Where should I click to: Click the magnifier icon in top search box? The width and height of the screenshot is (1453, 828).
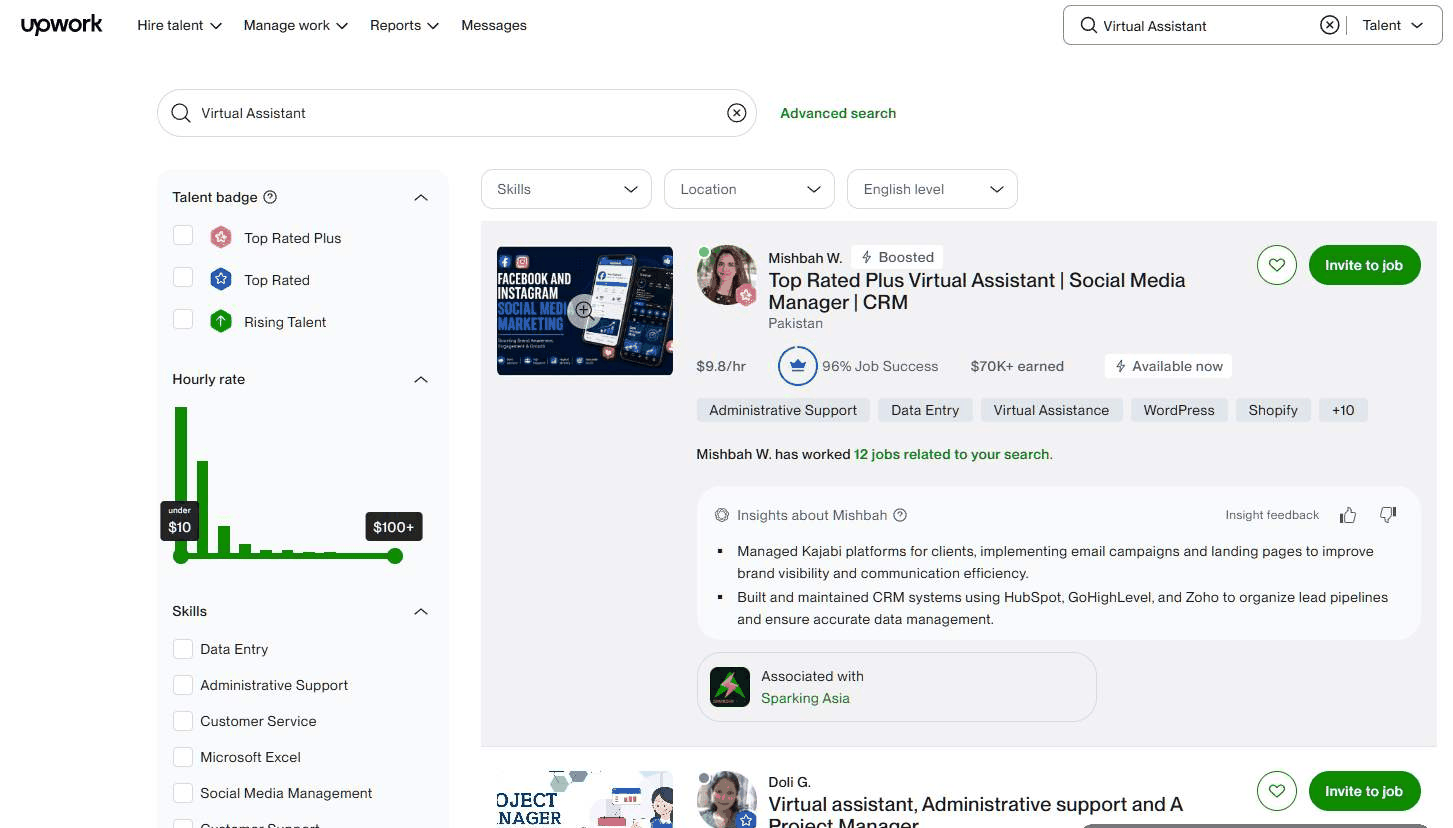(1088, 25)
